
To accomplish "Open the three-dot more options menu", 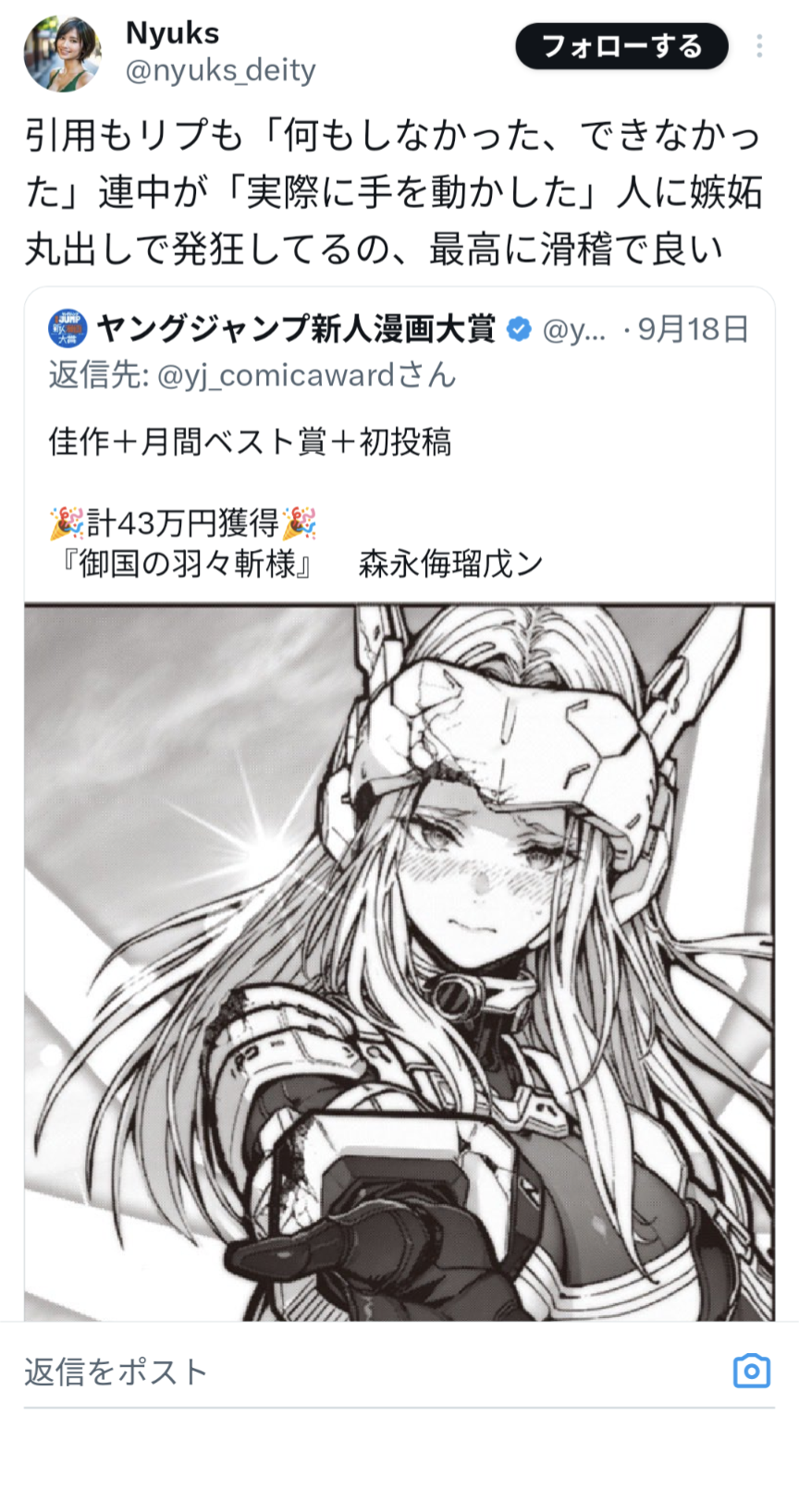I will (x=759, y=46).
